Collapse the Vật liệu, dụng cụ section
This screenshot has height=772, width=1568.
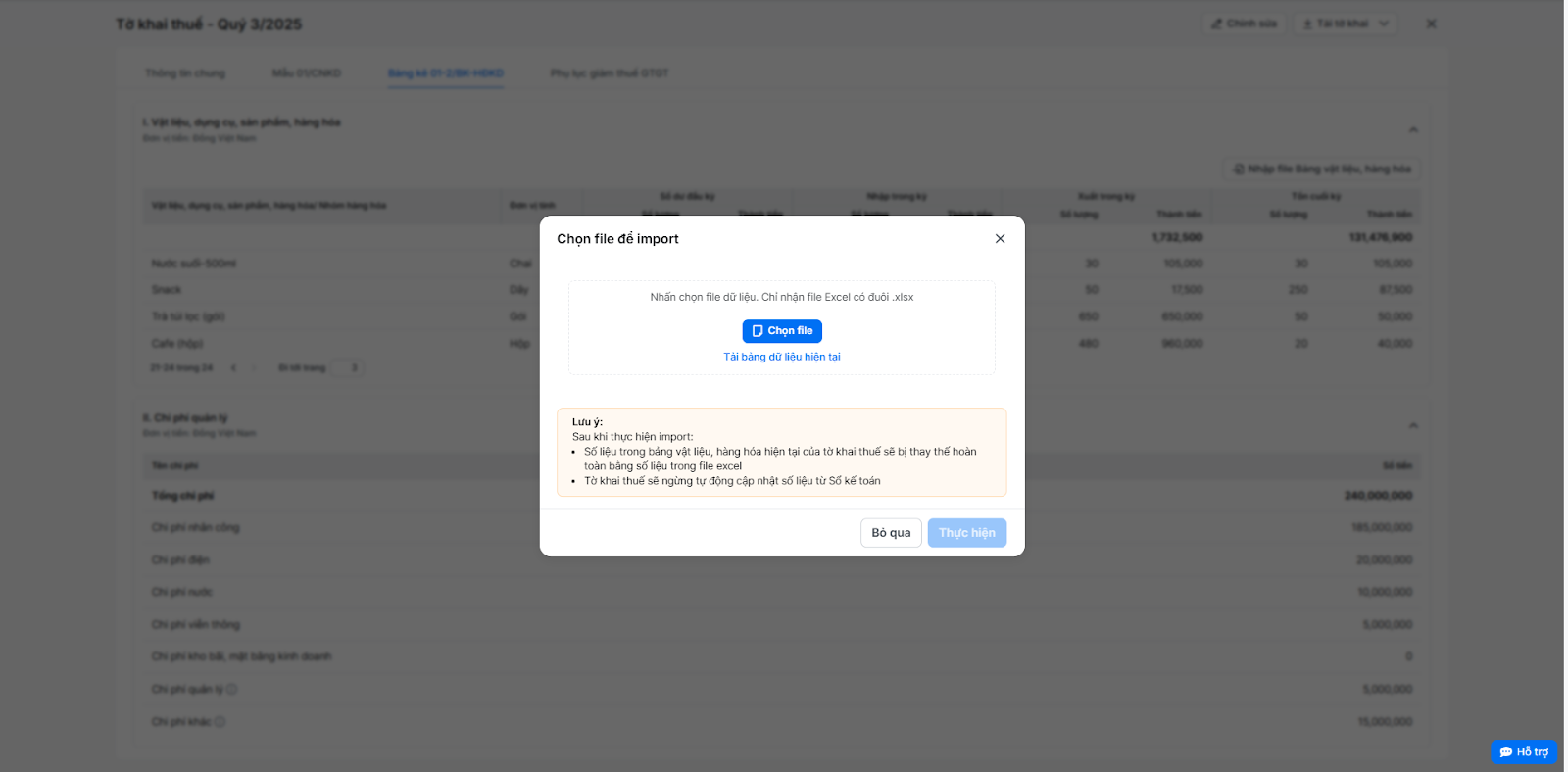click(1413, 129)
